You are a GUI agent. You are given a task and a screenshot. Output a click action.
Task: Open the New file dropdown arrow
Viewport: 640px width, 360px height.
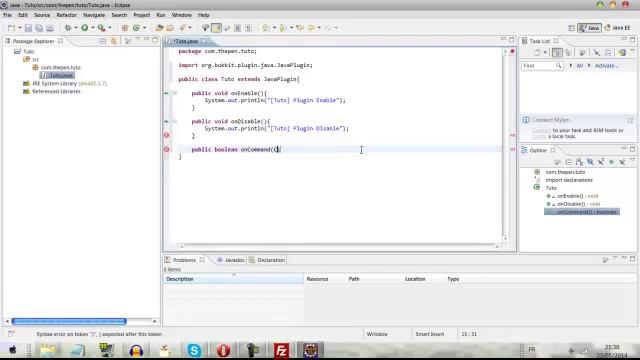19,28
